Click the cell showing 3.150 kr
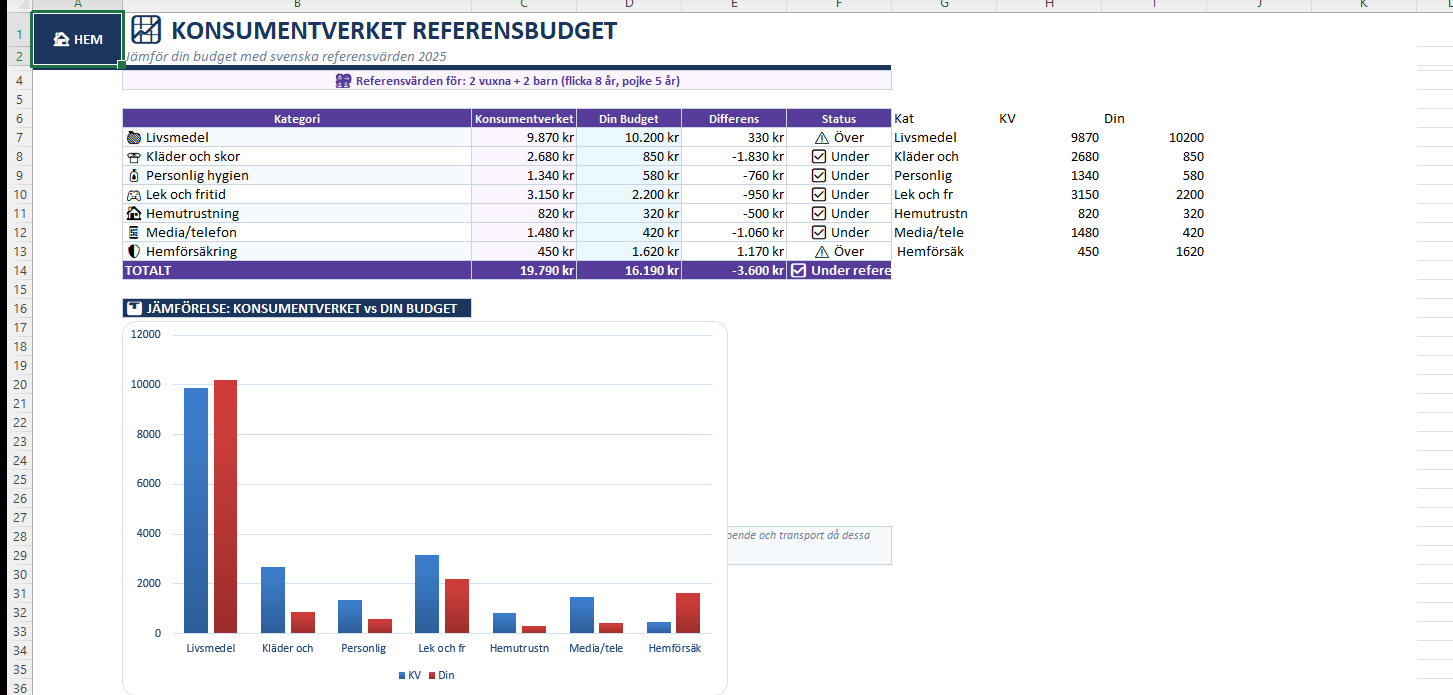This screenshot has height=695, width=1453. pyautogui.click(x=524, y=194)
